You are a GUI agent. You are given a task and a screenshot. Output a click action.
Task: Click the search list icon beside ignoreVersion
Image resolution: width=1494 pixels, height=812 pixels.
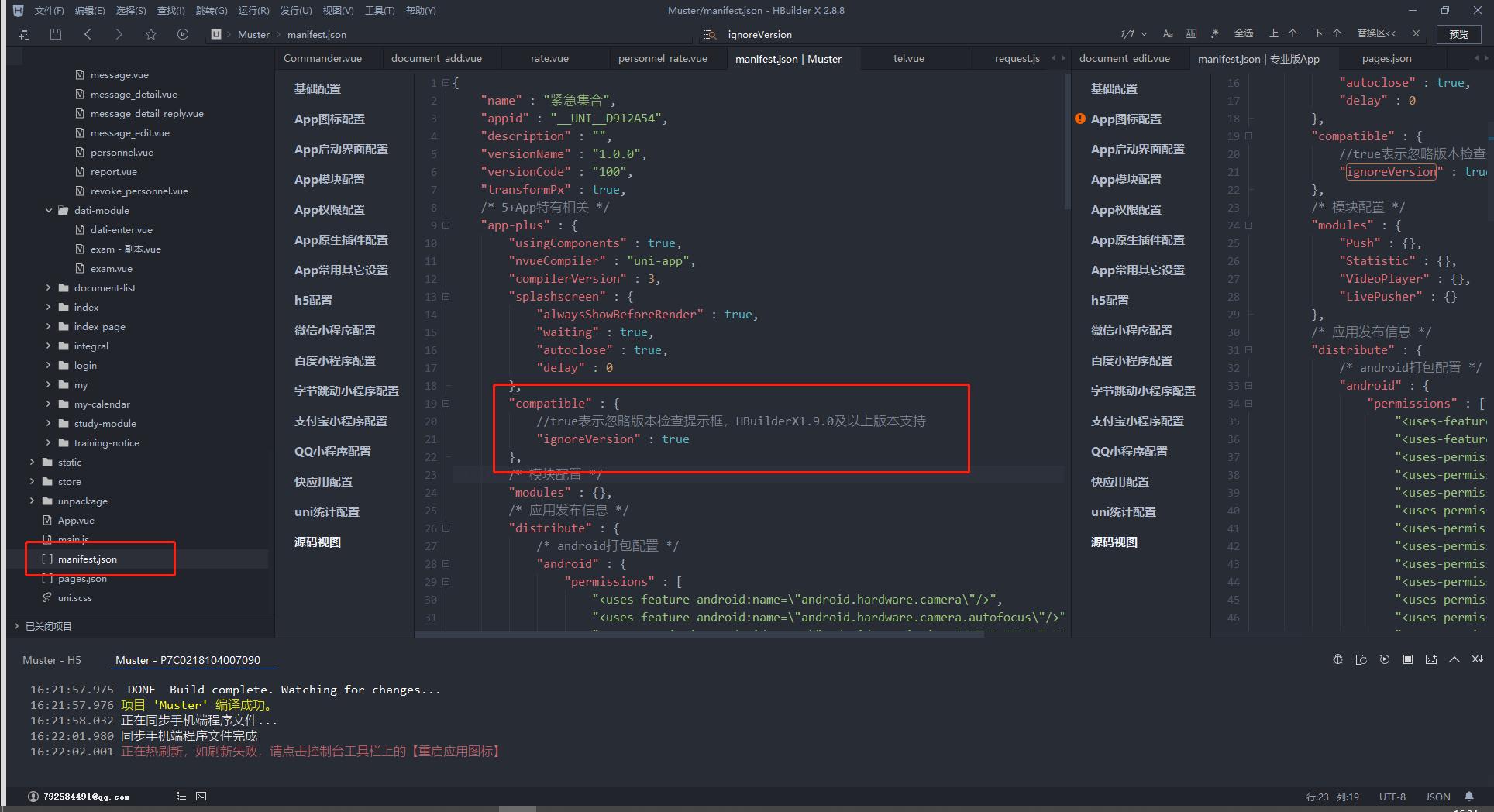709,34
